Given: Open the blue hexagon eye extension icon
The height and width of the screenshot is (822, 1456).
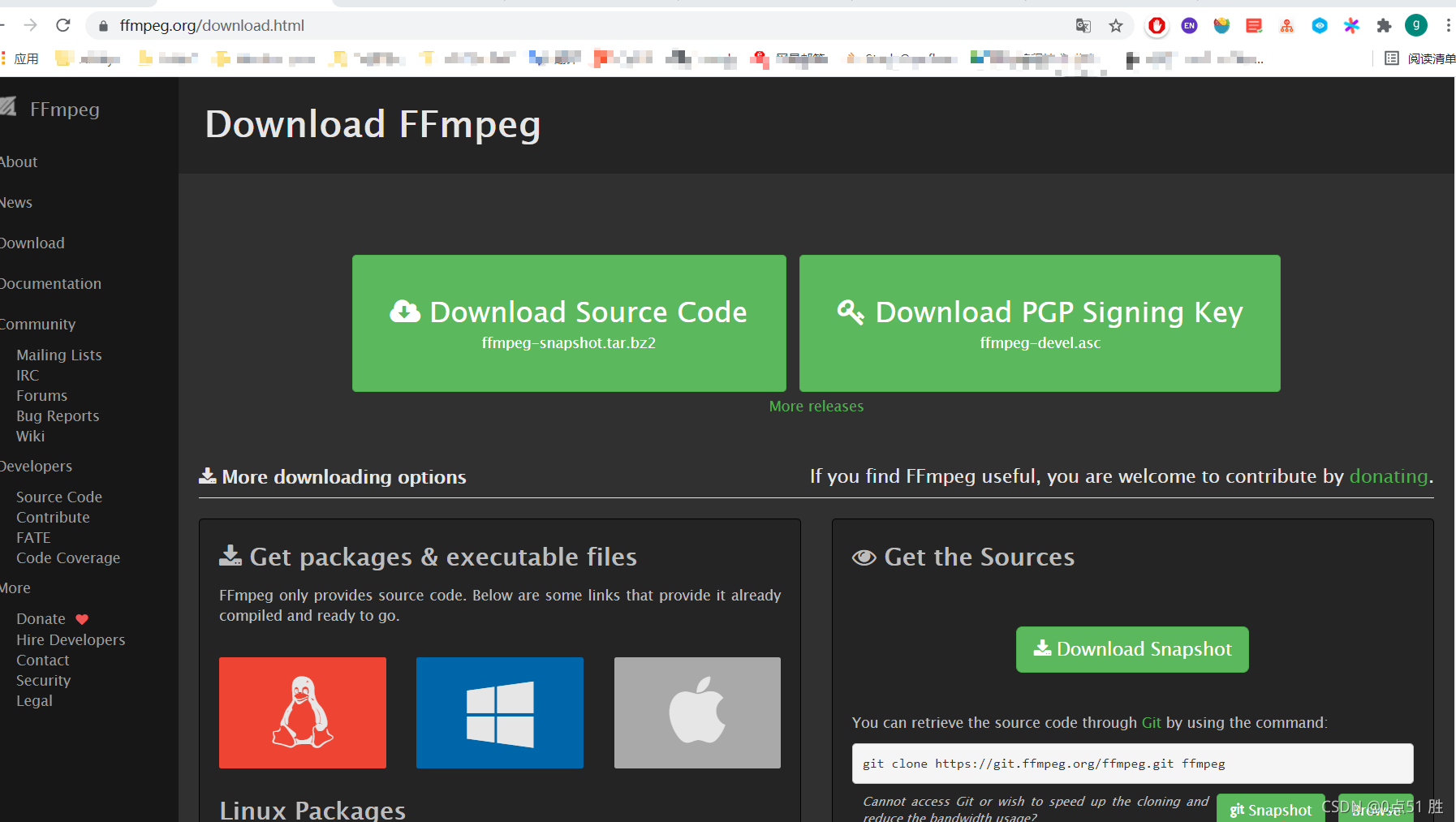Looking at the screenshot, I should [x=1320, y=26].
